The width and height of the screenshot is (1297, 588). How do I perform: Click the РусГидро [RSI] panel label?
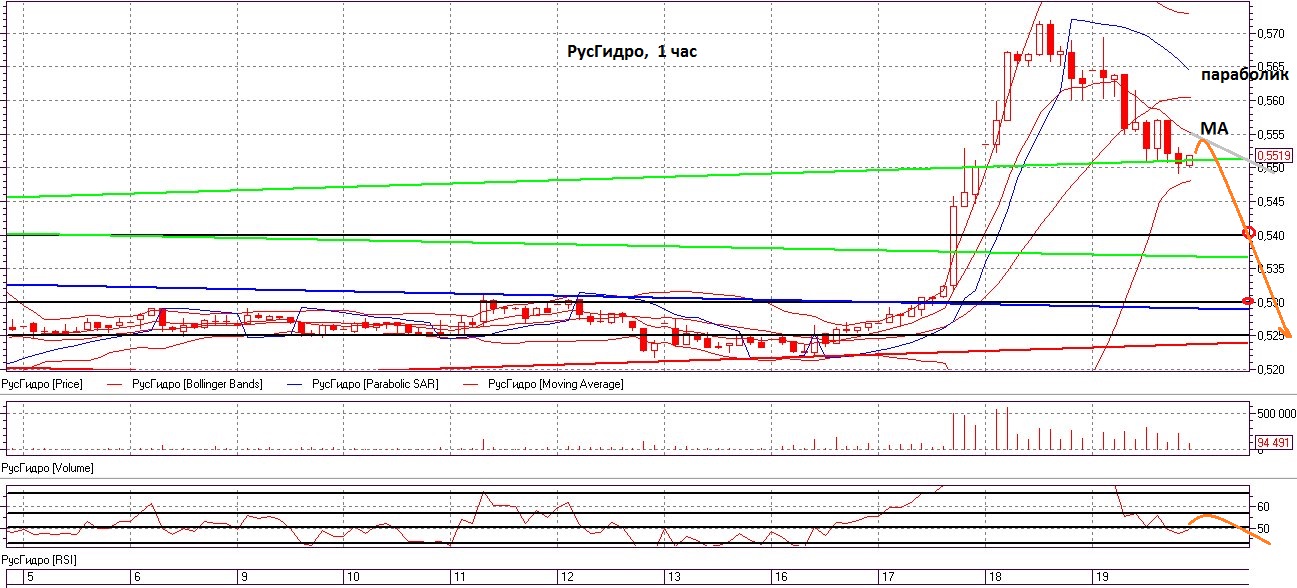pos(39,559)
